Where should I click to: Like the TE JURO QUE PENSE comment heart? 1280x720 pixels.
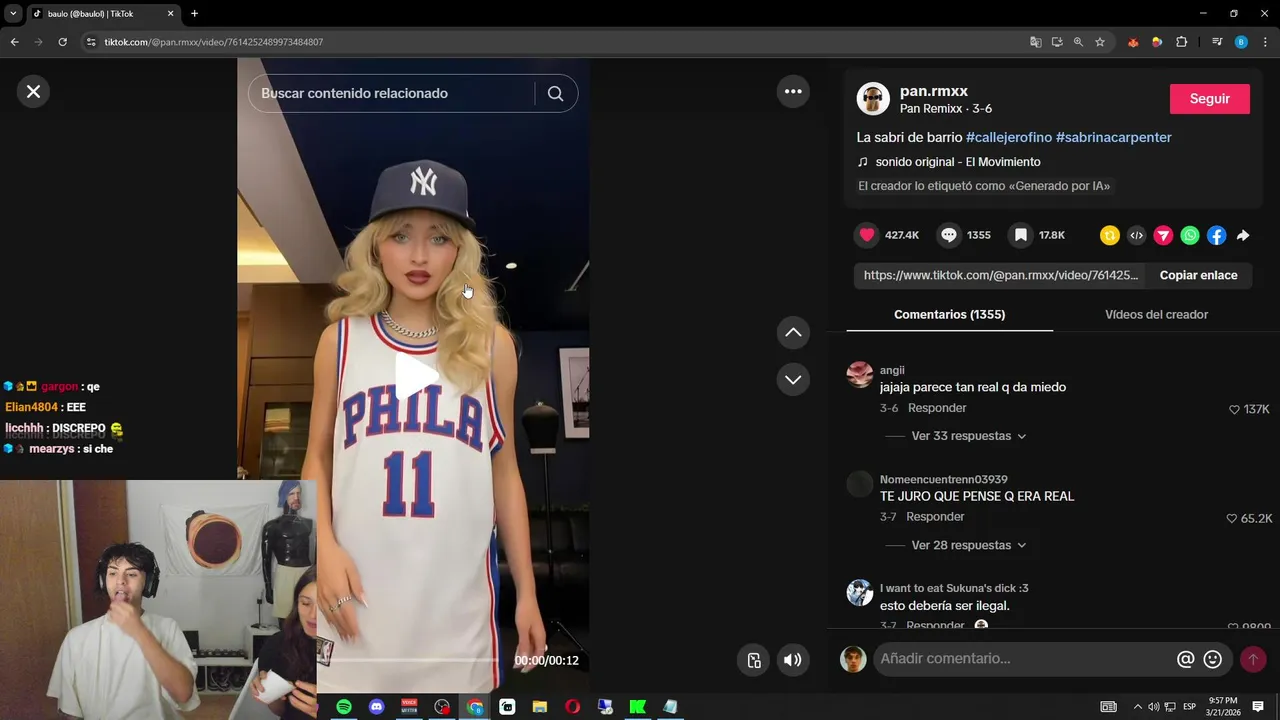tap(1232, 518)
